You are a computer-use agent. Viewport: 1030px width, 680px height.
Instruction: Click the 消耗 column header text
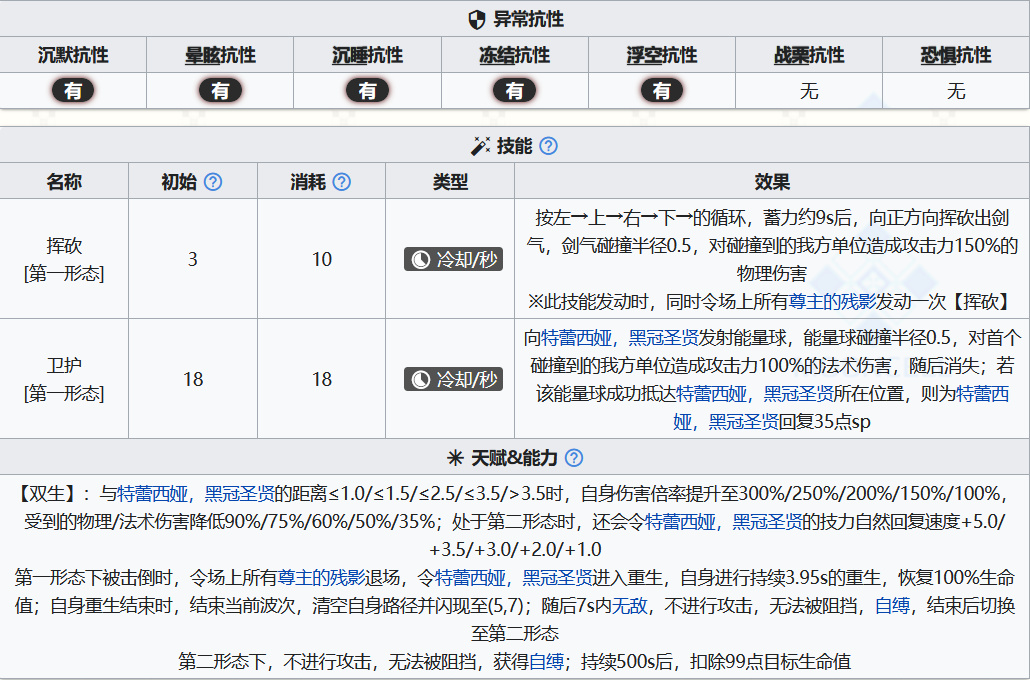307,181
